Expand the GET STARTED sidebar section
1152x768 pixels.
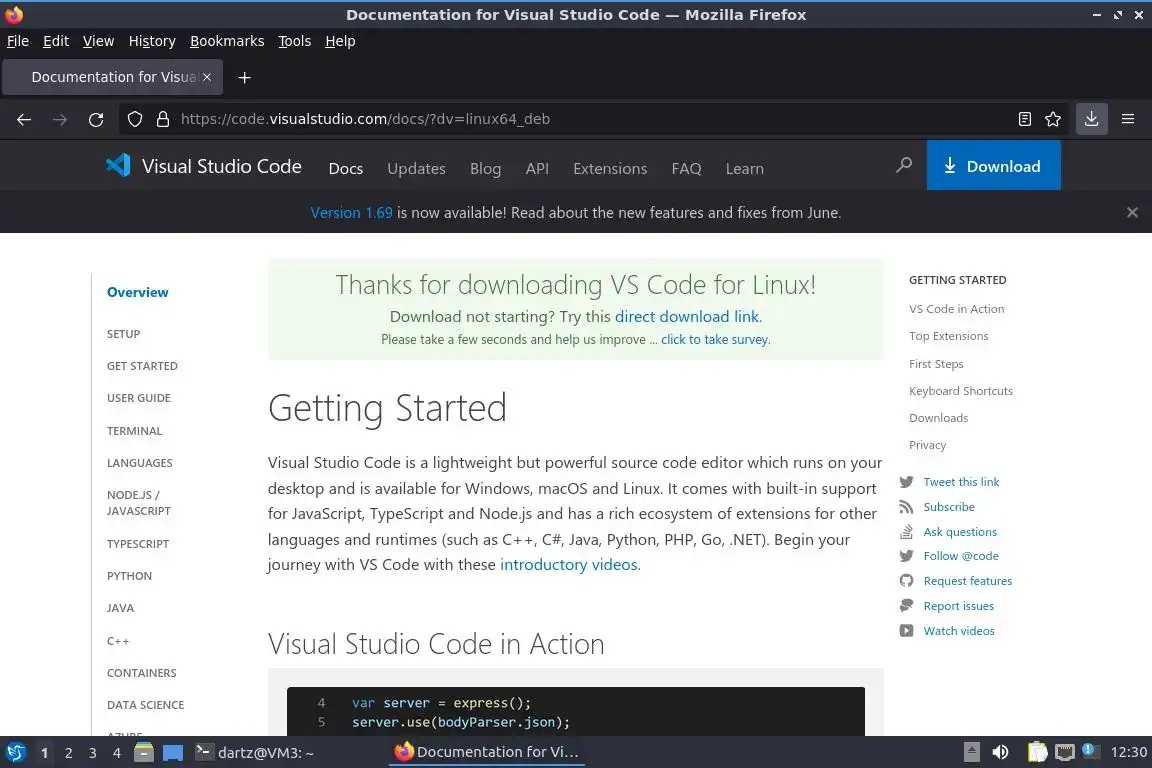click(x=142, y=366)
